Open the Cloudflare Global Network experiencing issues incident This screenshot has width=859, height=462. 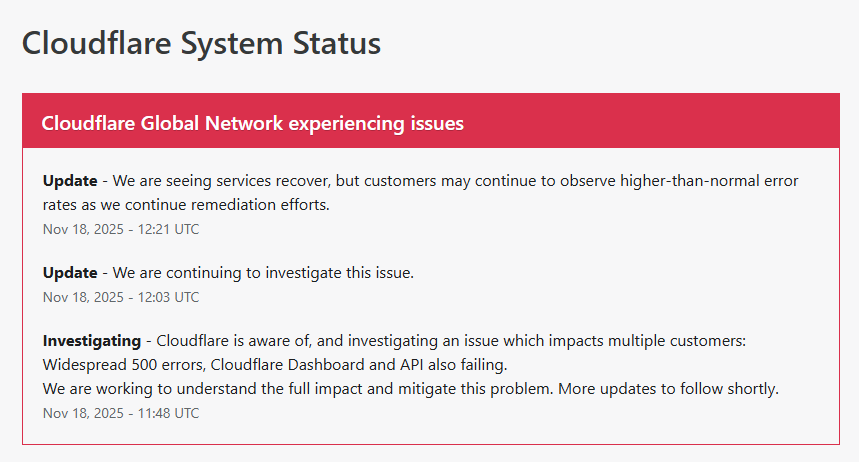[253, 123]
